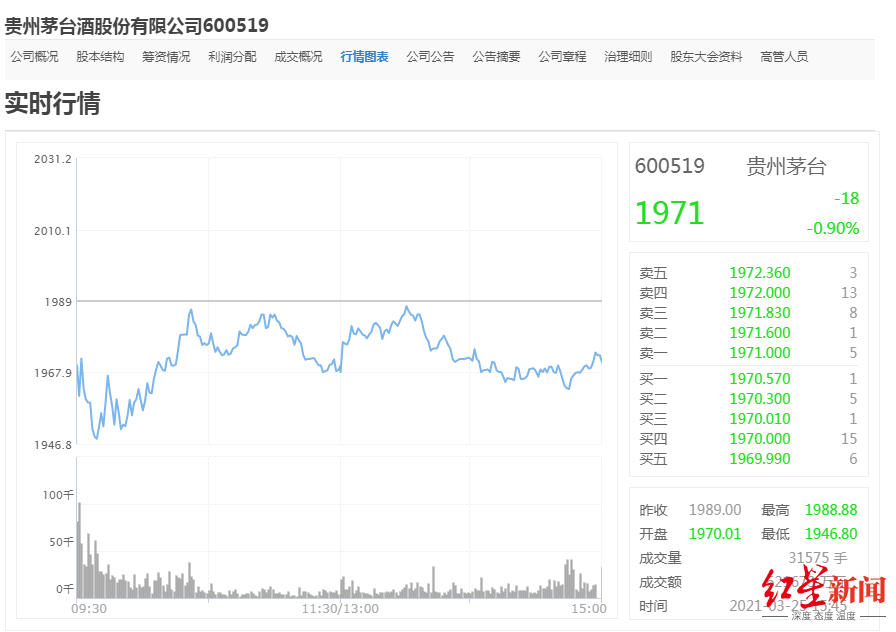Click the 贵州茅台酒股份有限公司600519 page title

137,26
